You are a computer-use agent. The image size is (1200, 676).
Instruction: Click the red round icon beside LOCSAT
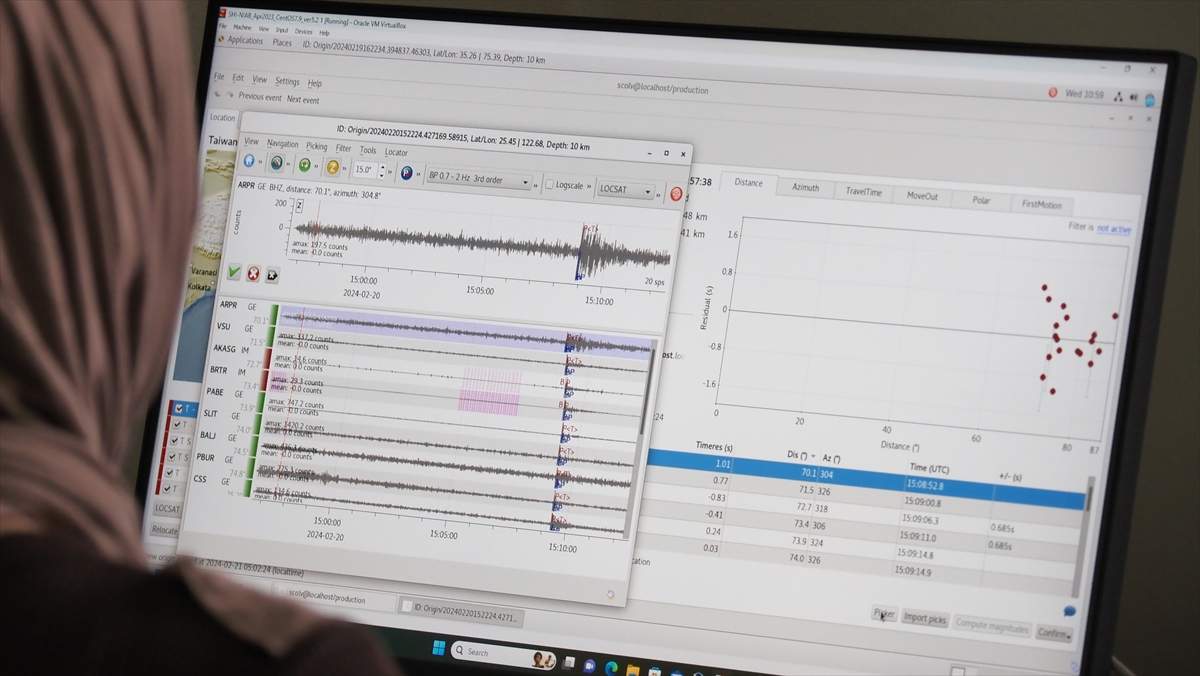pyautogui.click(x=676, y=194)
